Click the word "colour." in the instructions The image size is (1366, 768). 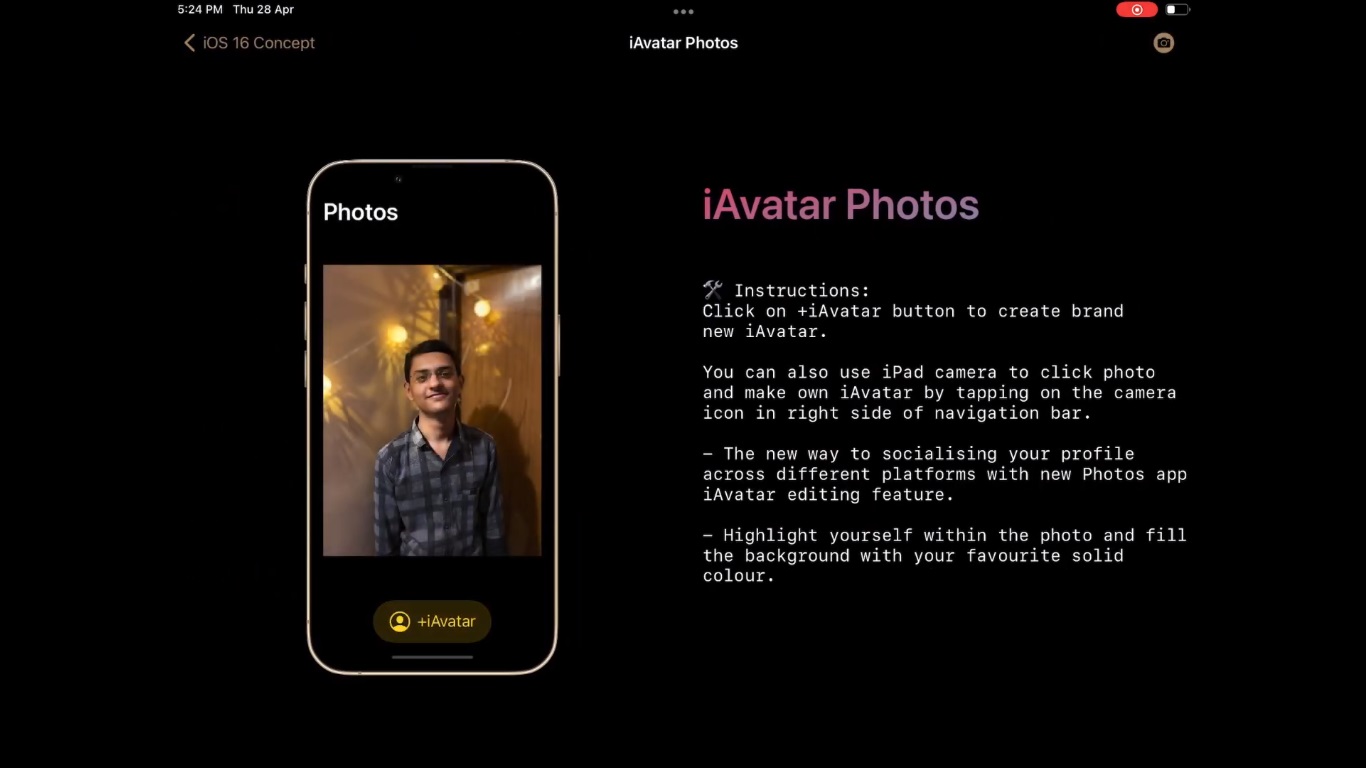pyautogui.click(x=739, y=576)
